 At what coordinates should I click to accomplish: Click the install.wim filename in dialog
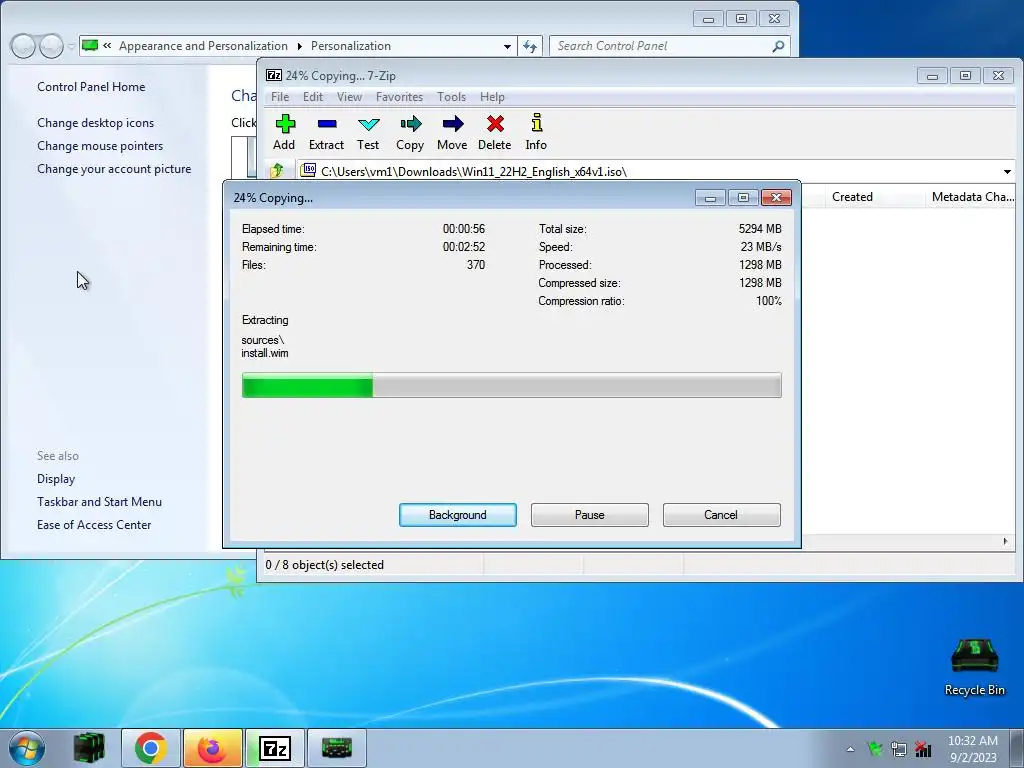(x=265, y=353)
